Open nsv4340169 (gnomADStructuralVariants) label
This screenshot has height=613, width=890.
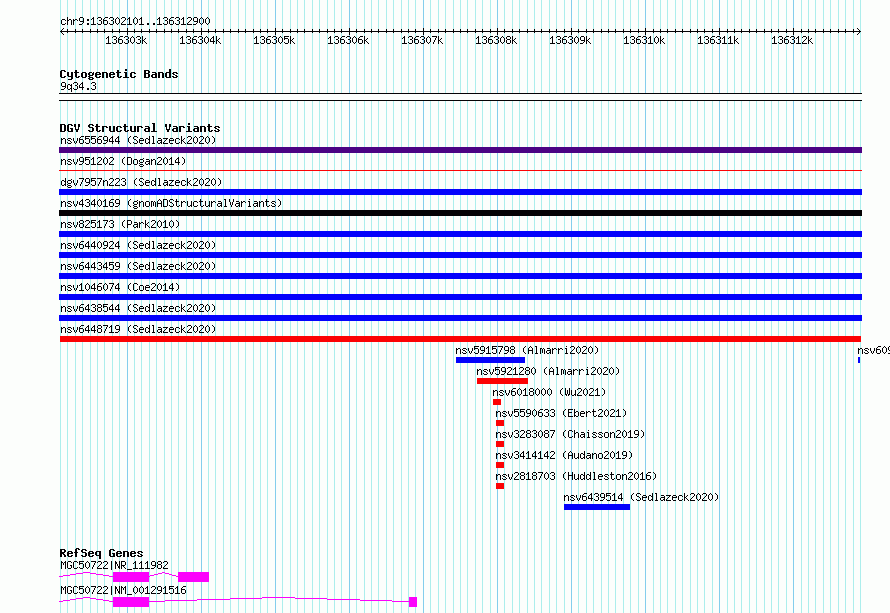pyautogui.click(x=171, y=203)
